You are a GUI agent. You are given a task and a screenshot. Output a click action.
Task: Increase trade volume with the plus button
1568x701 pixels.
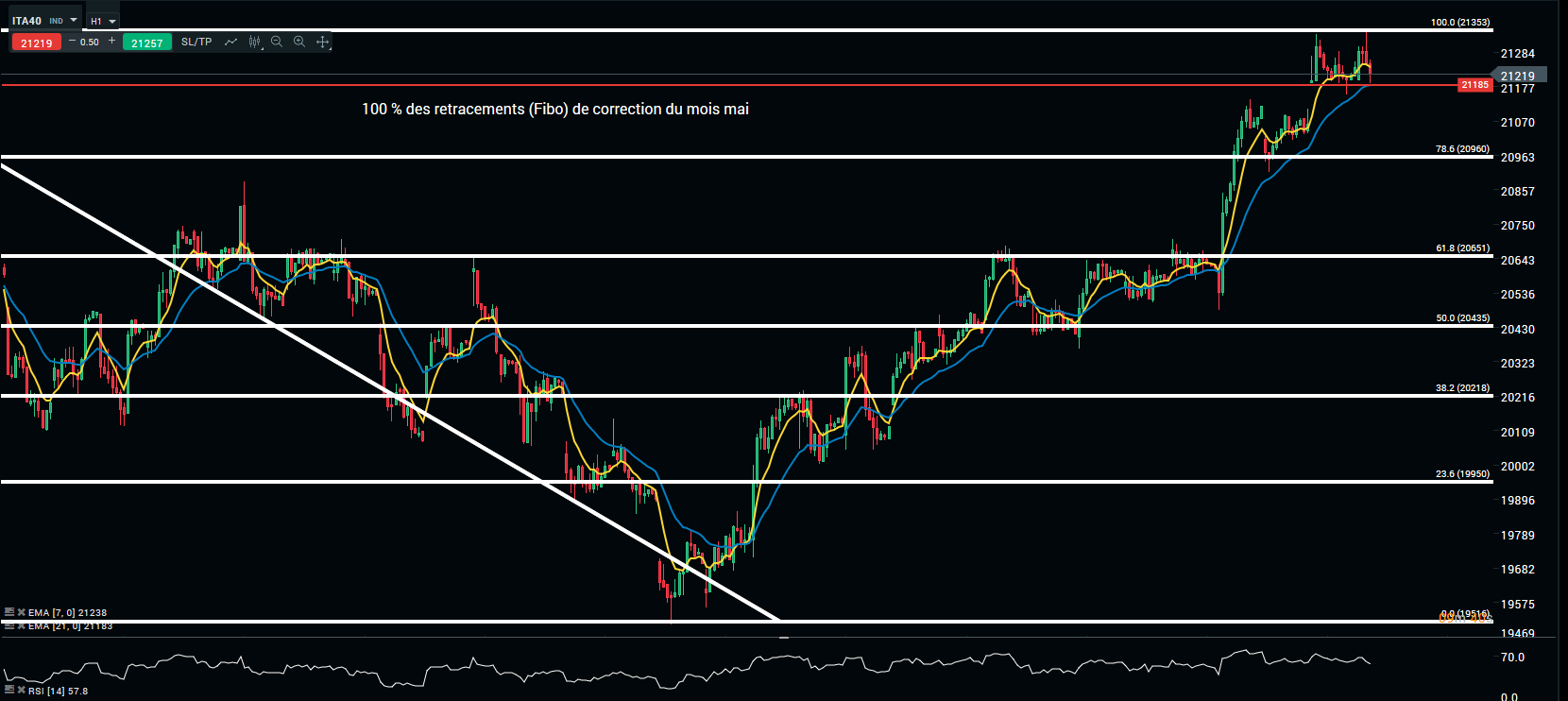pyautogui.click(x=112, y=42)
